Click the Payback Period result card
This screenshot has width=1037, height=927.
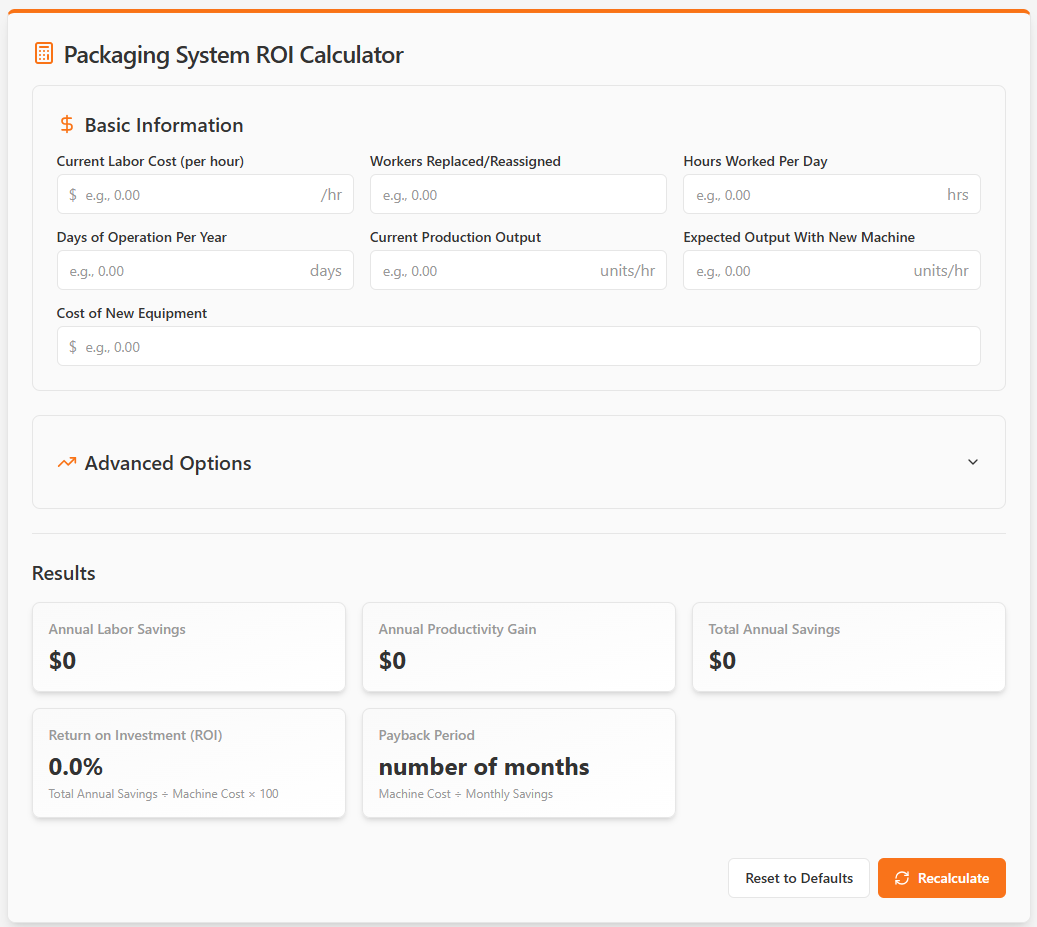tap(518, 763)
